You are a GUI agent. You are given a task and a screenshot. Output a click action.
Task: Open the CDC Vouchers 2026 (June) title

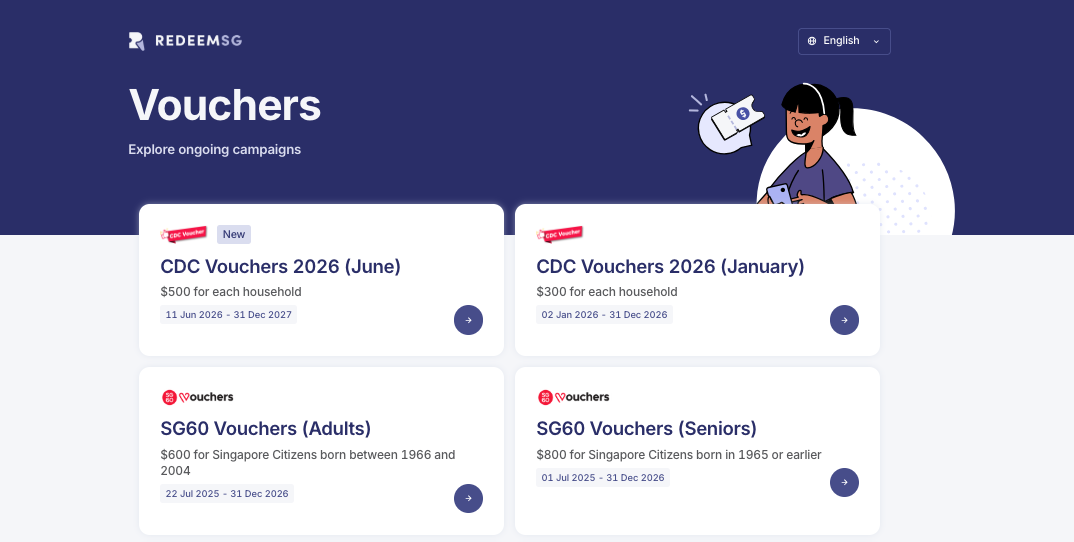tap(281, 266)
